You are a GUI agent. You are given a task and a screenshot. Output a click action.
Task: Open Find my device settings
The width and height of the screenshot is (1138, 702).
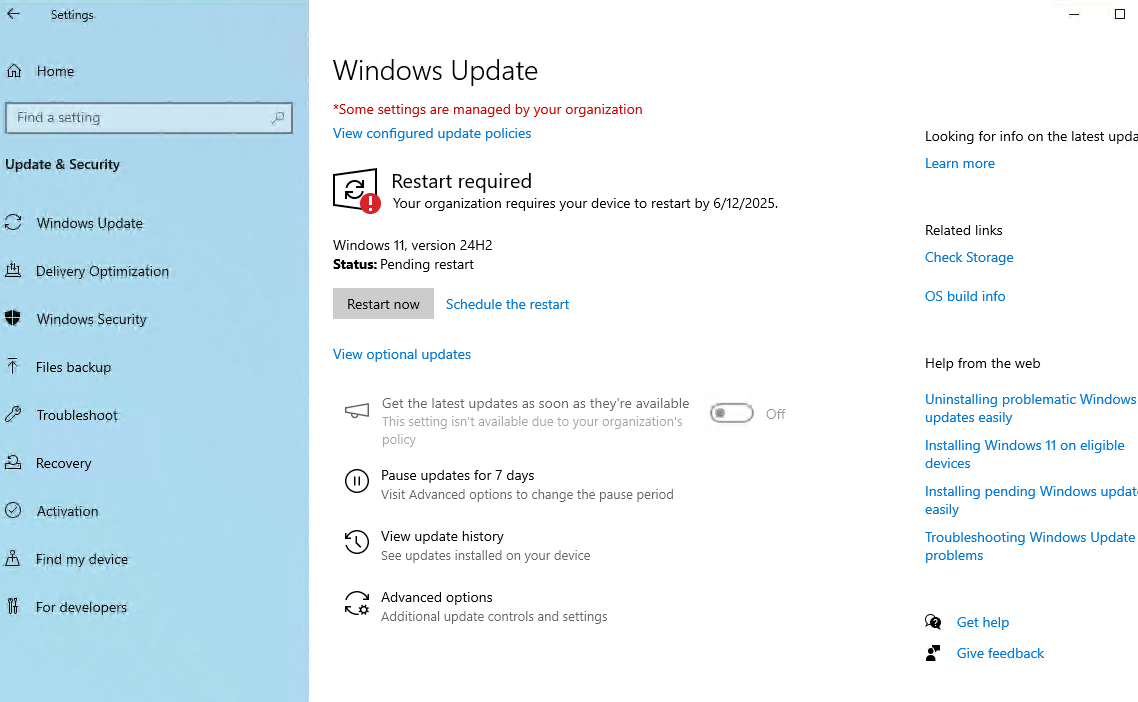click(x=82, y=559)
